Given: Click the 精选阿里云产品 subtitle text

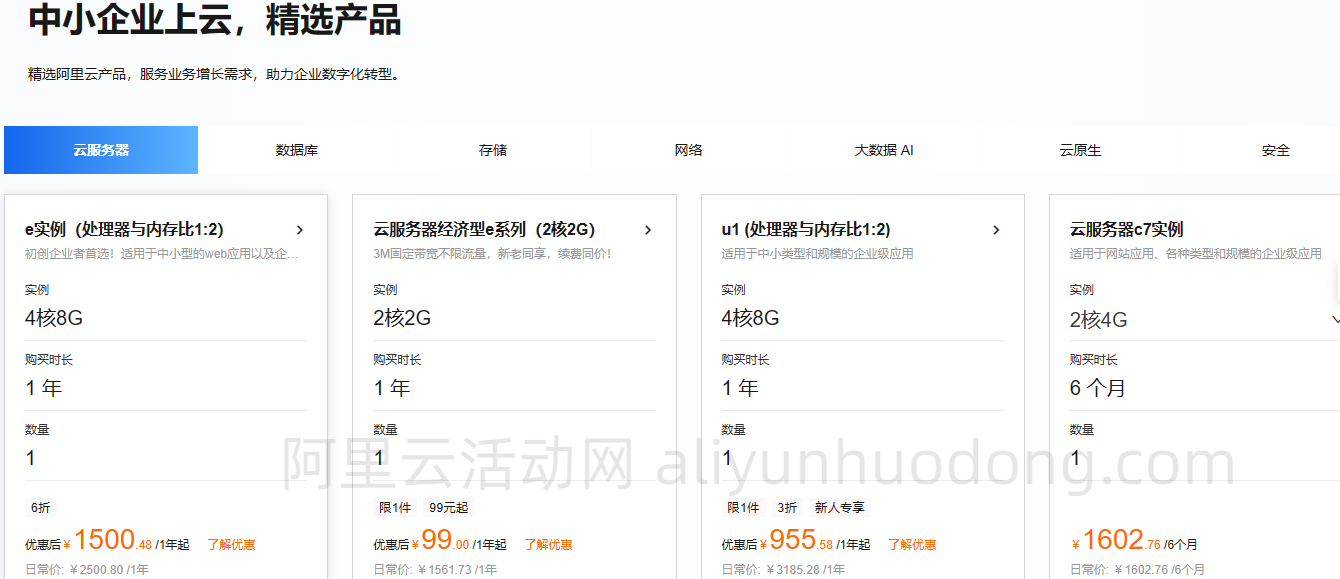Looking at the screenshot, I should tap(214, 74).
